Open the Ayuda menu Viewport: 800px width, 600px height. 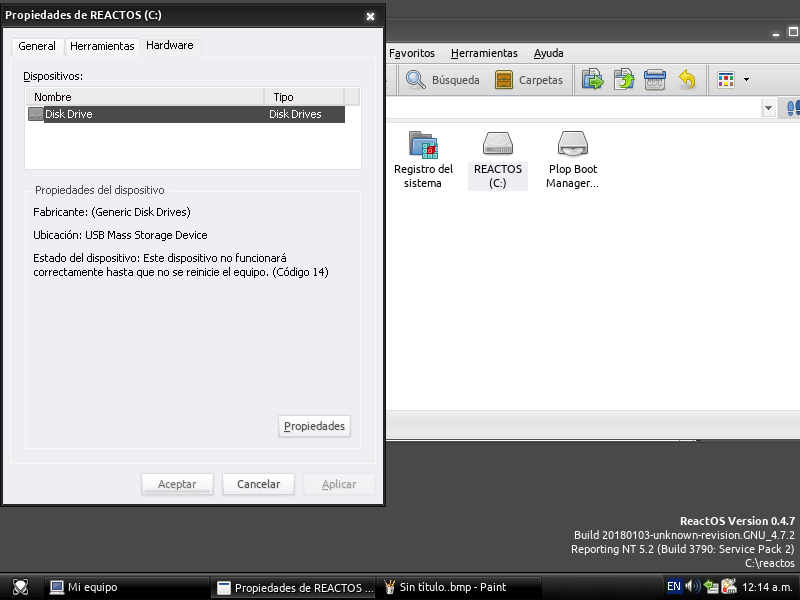click(548, 53)
